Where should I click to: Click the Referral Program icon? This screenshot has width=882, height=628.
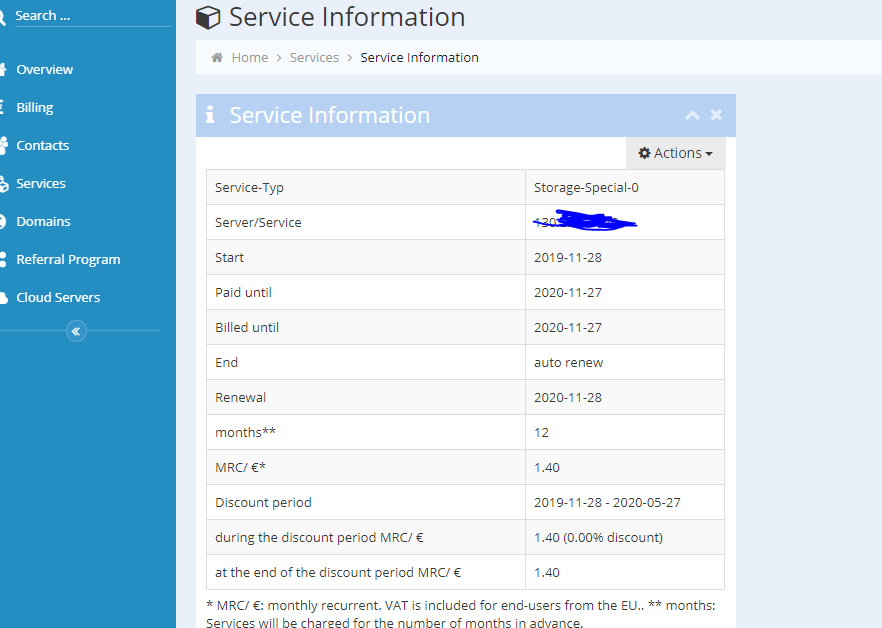[x=4, y=259]
